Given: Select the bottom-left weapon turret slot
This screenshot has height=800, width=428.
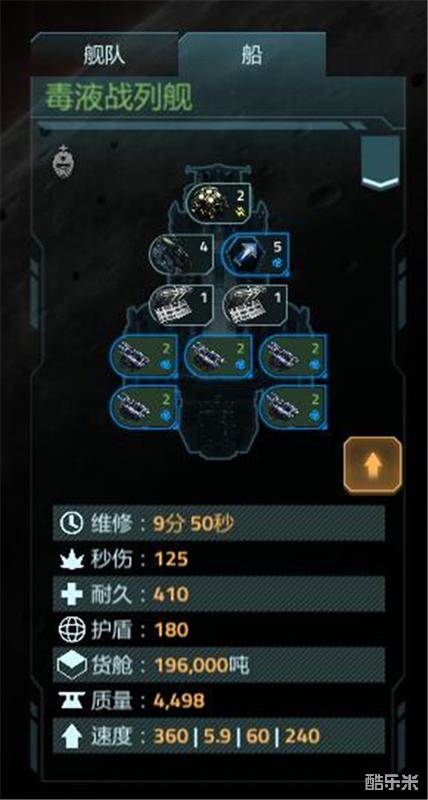Looking at the screenshot, I should tap(144, 406).
